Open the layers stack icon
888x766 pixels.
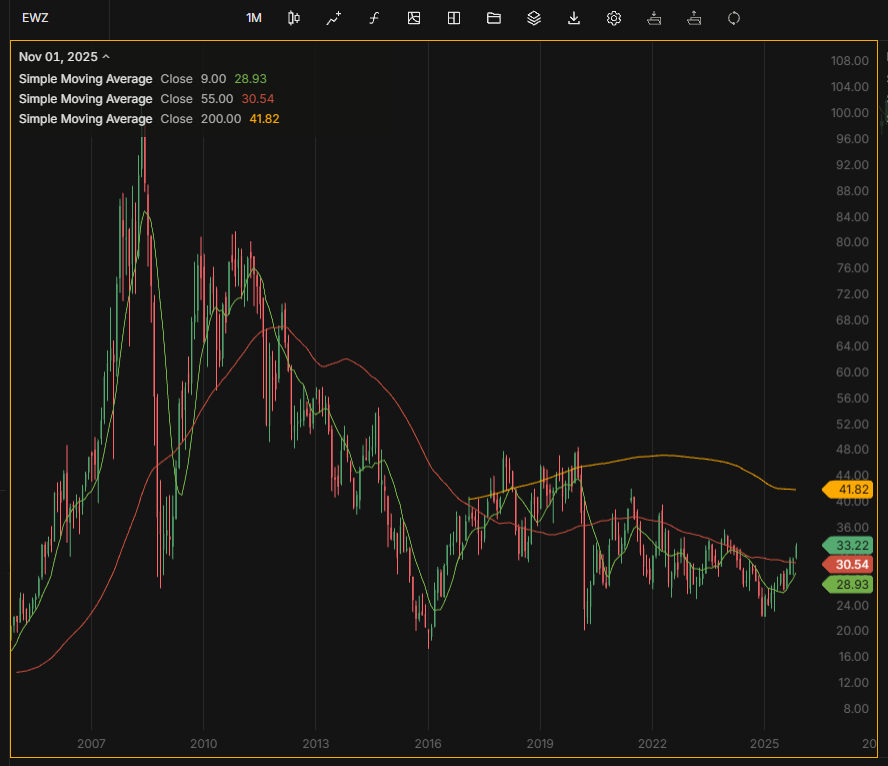pyautogui.click(x=534, y=18)
